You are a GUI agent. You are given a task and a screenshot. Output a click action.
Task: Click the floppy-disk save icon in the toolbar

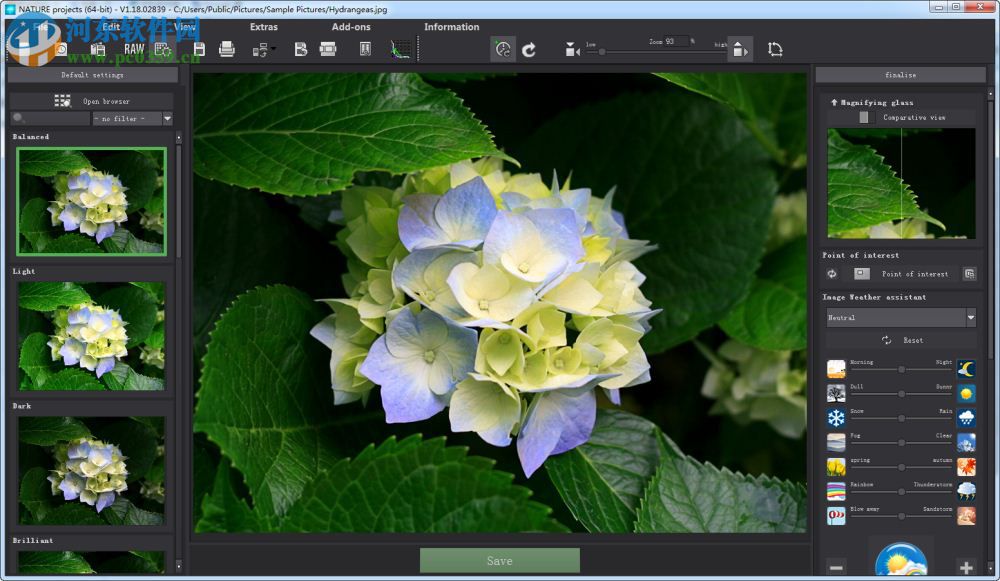(x=199, y=49)
